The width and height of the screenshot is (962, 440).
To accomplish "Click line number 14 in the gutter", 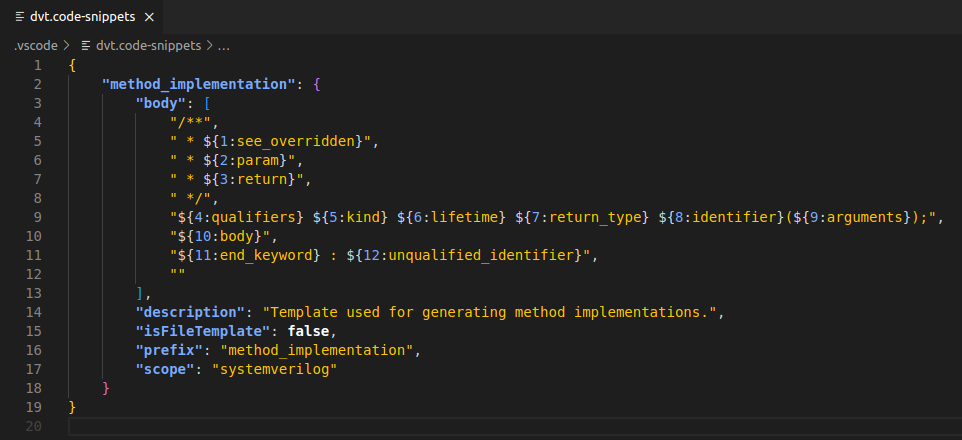I will 34,312.
